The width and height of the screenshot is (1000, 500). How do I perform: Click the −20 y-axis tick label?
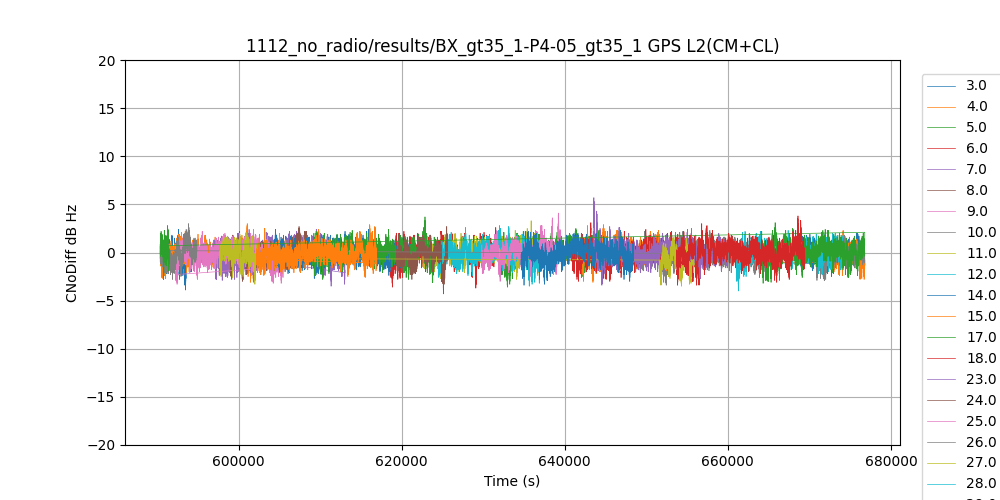[x=103, y=445]
